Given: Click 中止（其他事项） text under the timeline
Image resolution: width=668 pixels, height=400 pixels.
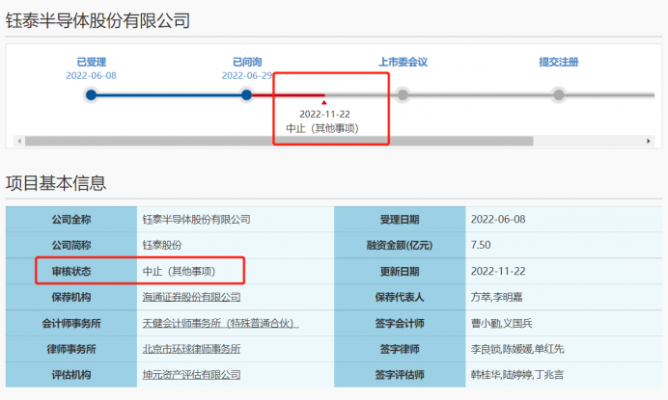Looking at the screenshot, I should (x=322, y=129).
